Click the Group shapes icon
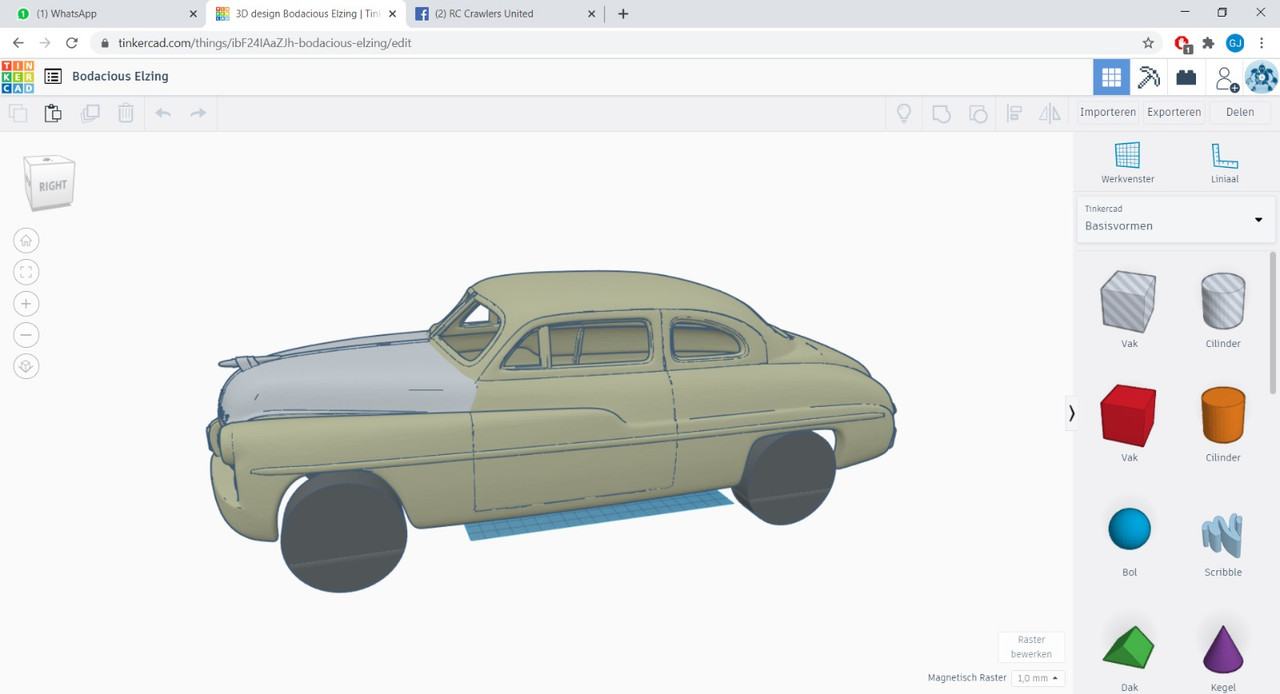The image size is (1280, 694). pos(941,113)
